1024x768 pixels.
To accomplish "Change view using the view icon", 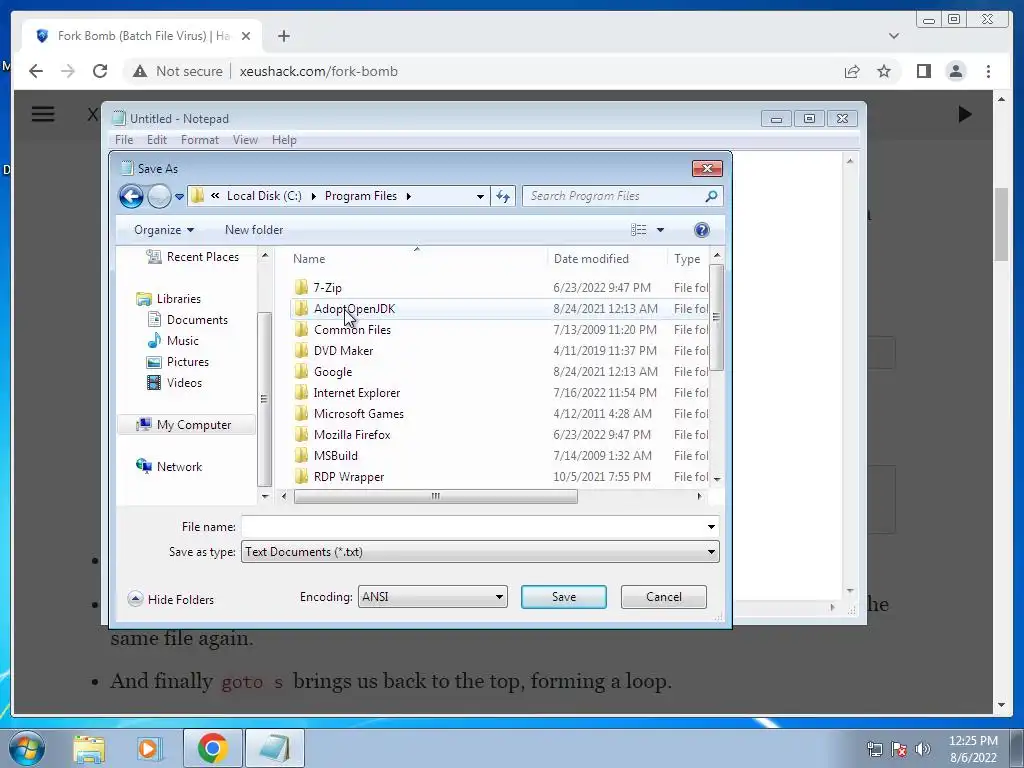I will tap(639, 230).
